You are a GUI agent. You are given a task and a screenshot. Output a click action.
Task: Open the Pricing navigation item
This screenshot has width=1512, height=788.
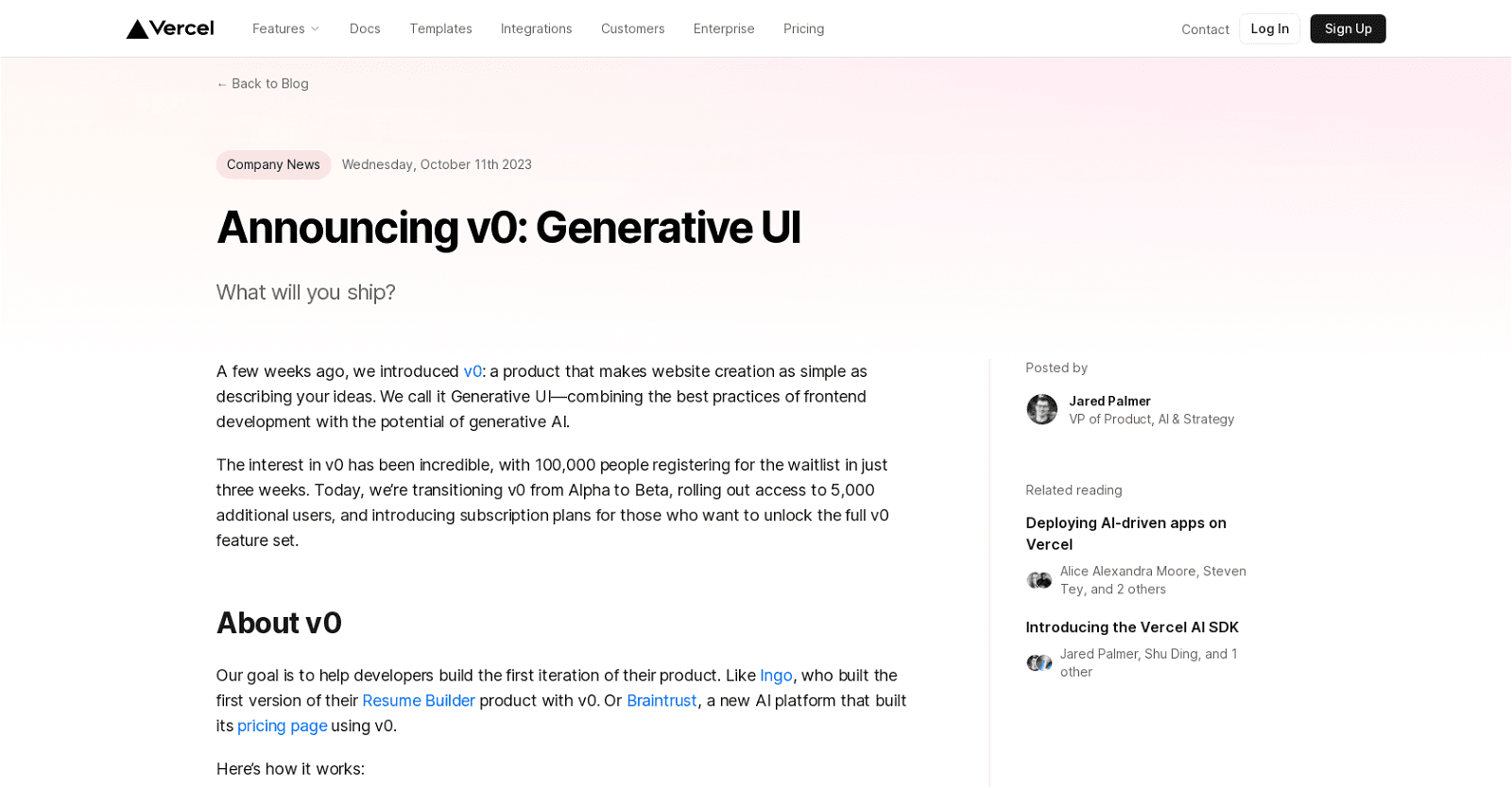pyautogui.click(x=802, y=28)
